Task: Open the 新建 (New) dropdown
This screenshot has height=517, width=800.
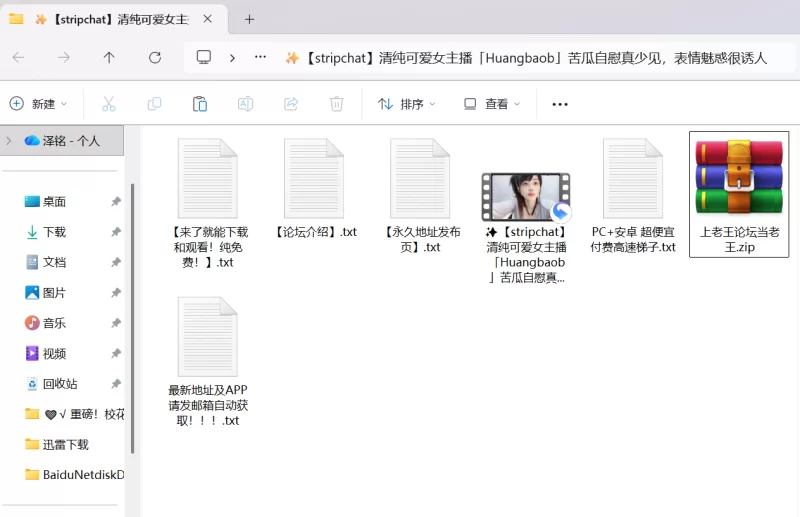Action: tap(38, 104)
